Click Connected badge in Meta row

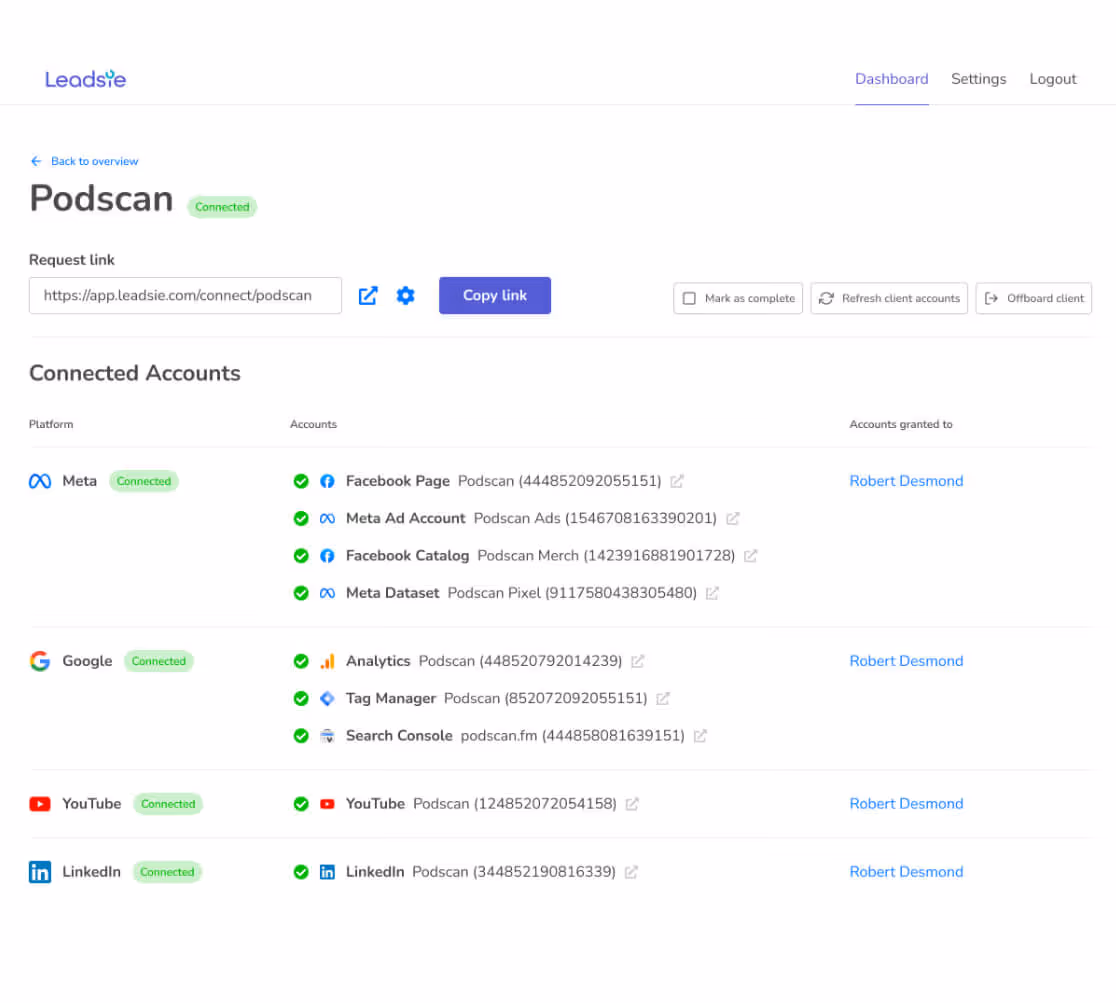point(144,481)
